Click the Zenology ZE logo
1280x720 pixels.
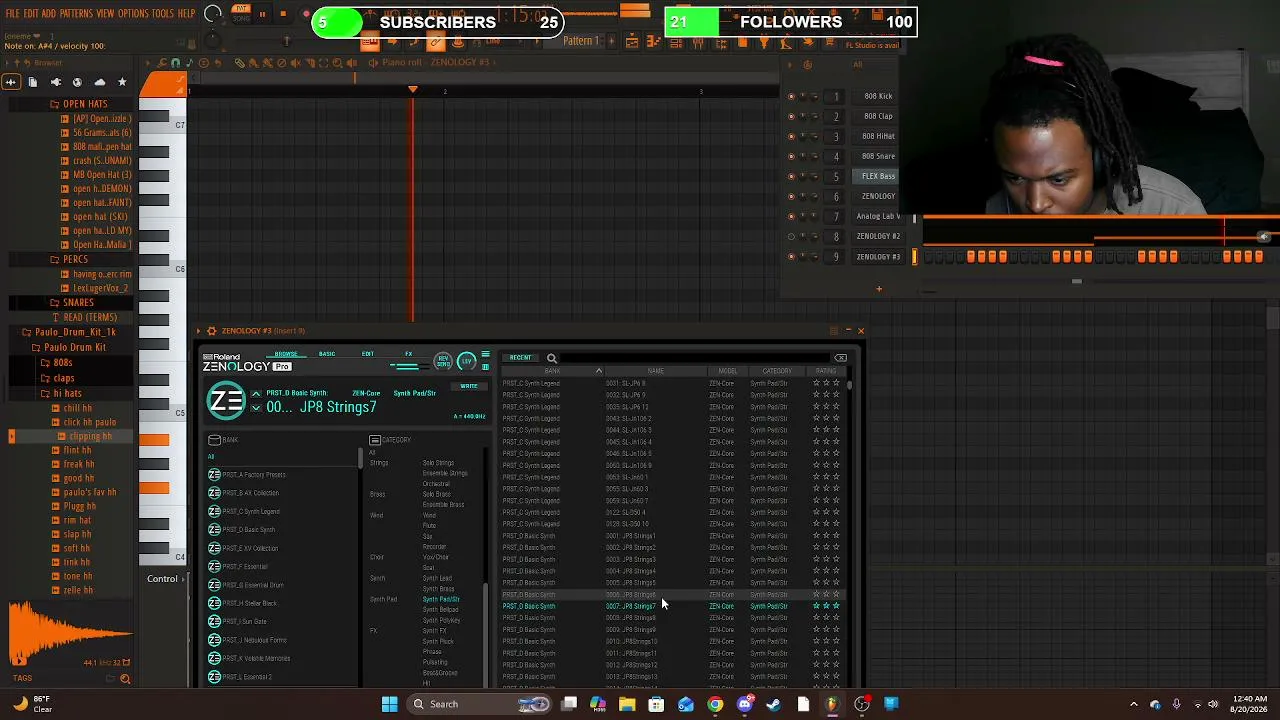point(226,401)
